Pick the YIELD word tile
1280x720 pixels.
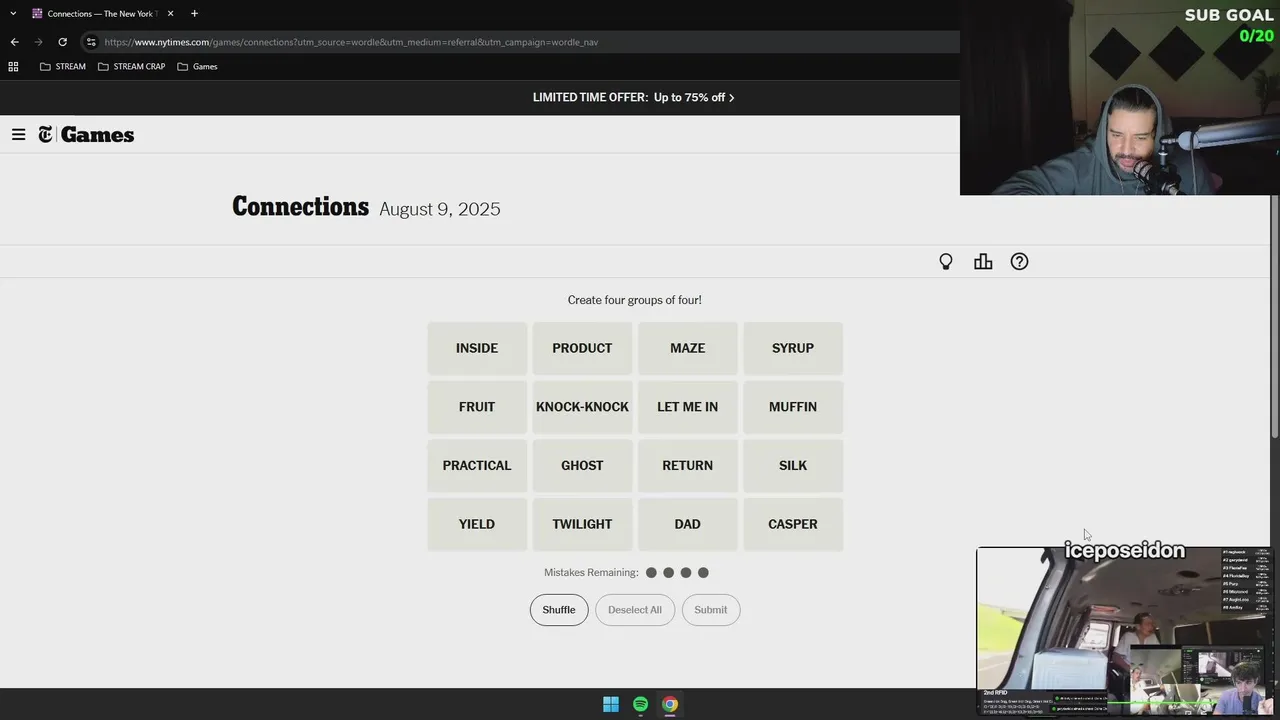[477, 524]
